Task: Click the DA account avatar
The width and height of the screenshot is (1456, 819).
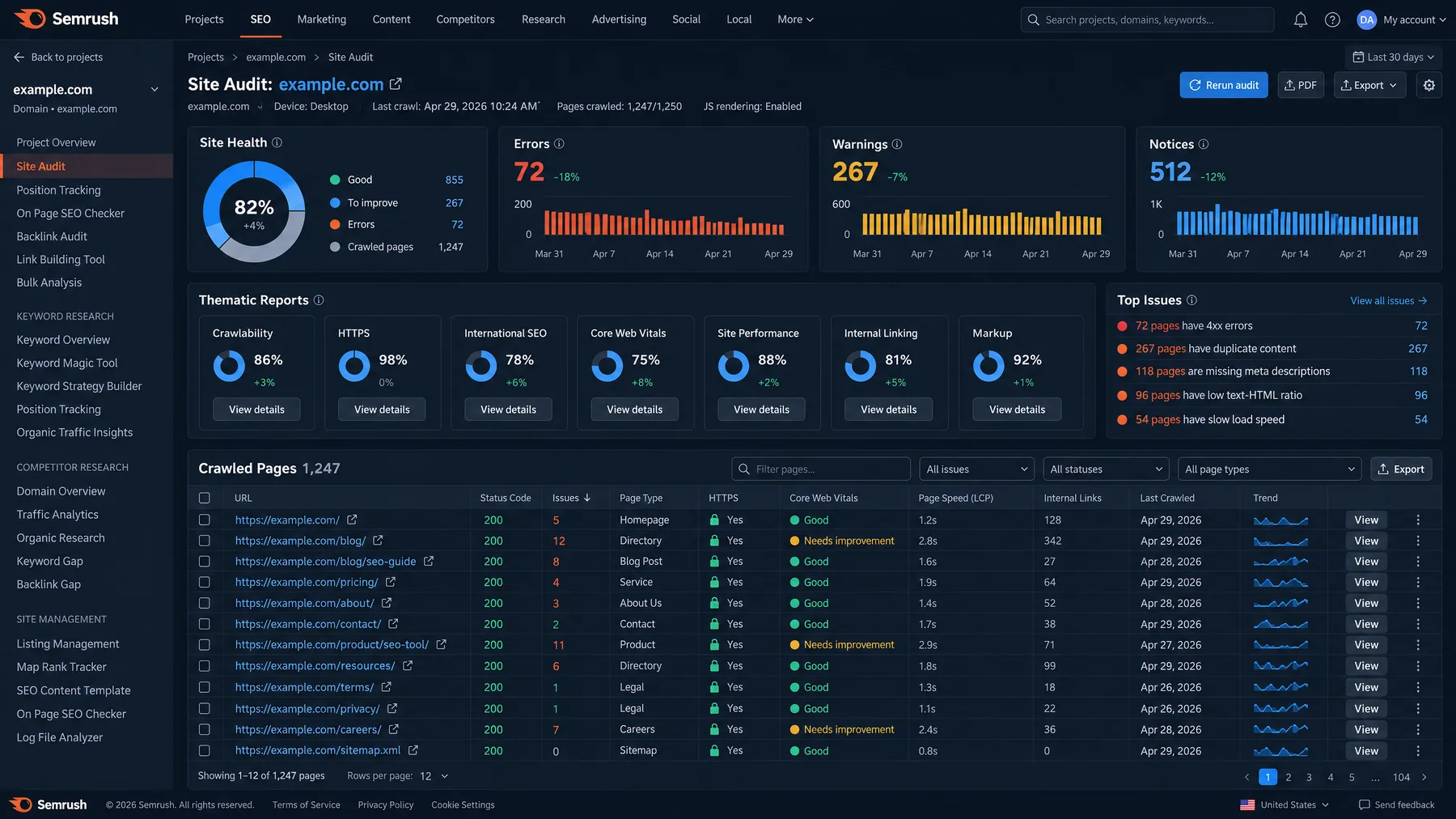Action: coord(1366,19)
